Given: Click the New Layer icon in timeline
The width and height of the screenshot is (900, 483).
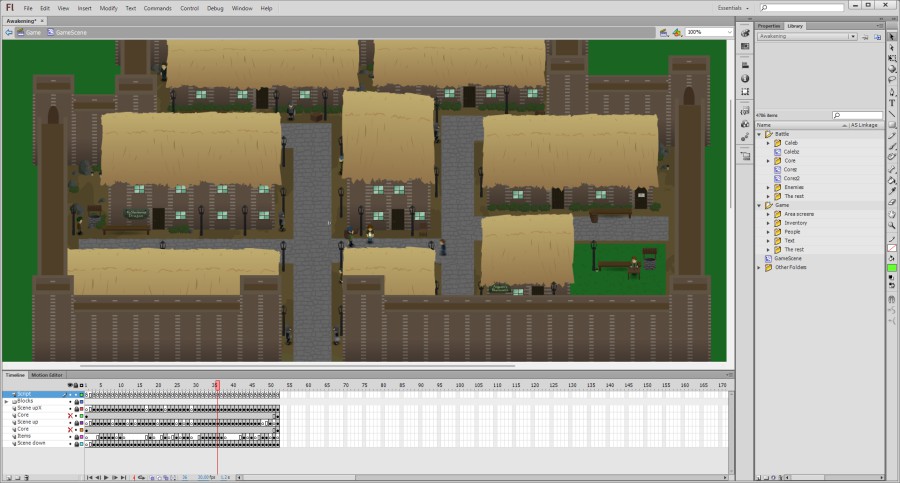Looking at the screenshot, I should click(7, 477).
